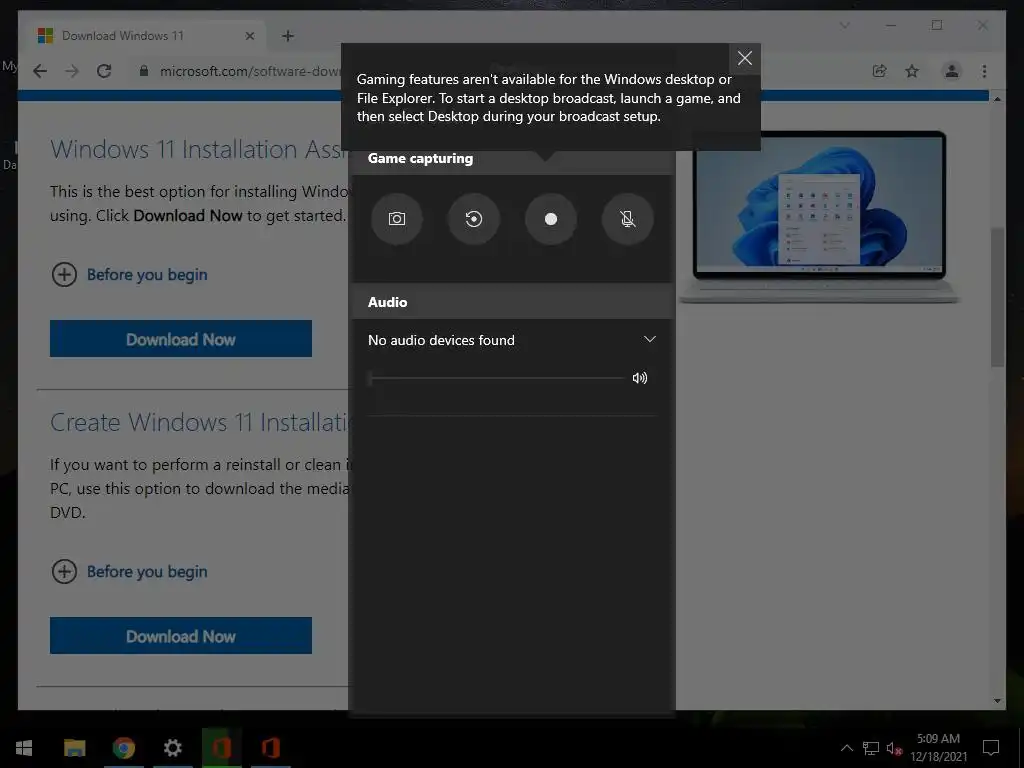Show hidden system tray icons
The height and width of the screenshot is (768, 1024).
[x=846, y=748]
